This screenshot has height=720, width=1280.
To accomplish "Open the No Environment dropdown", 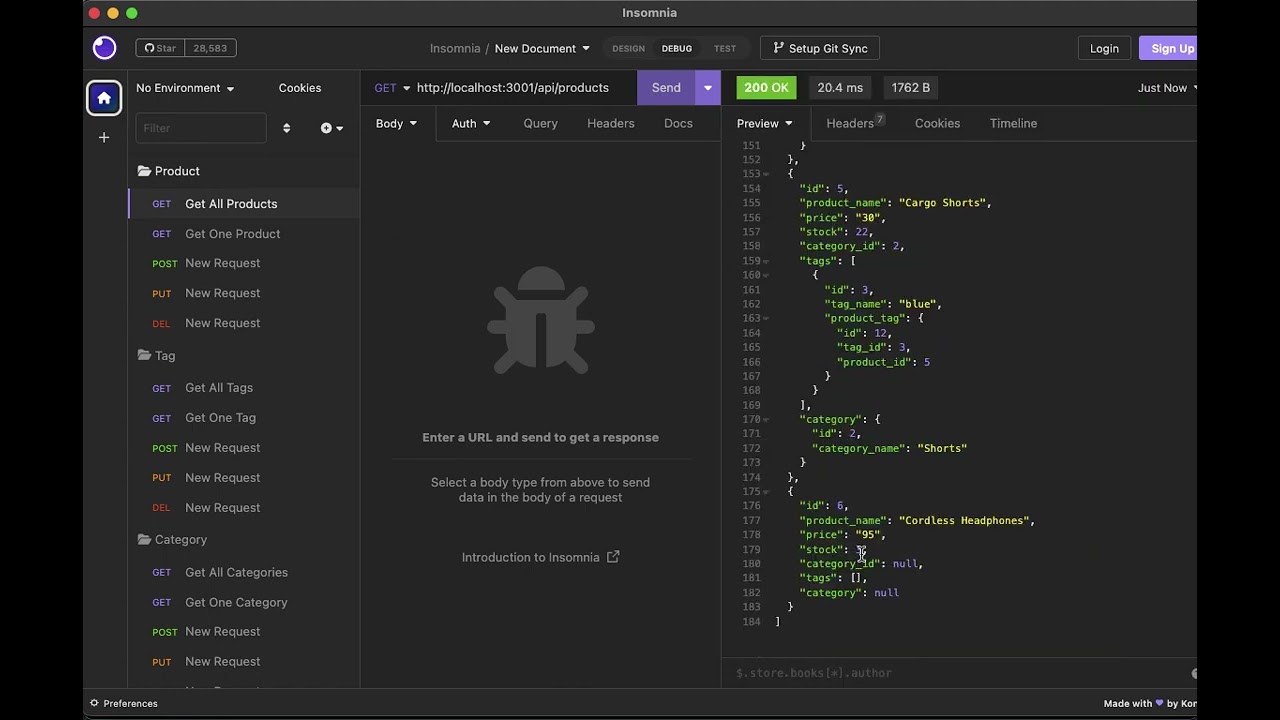I will [x=185, y=88].
